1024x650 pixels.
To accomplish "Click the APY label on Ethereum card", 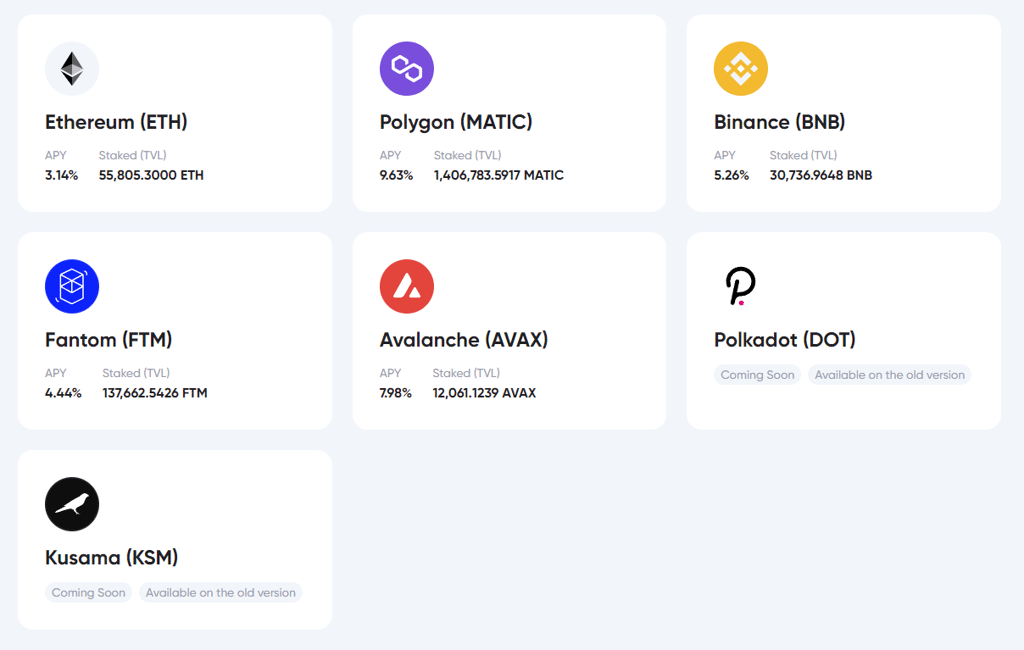I will 56,155.
